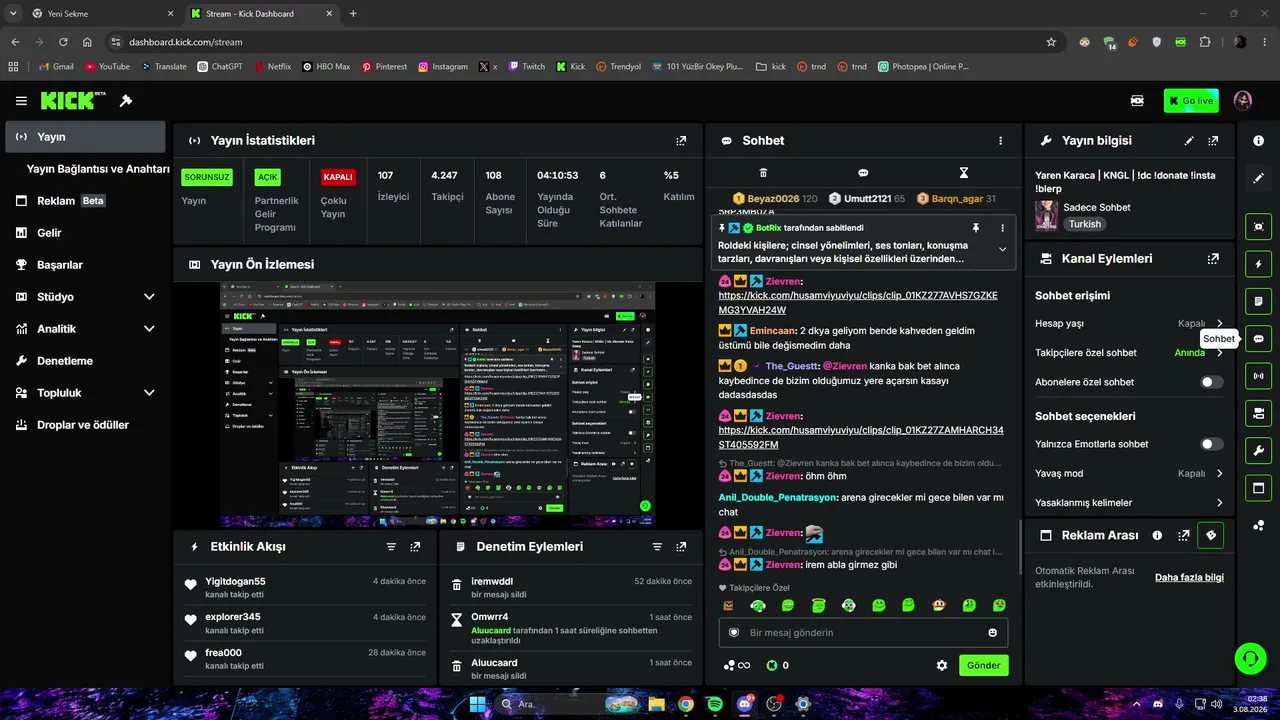This screenshot has height=720, width=1280.
Task: Click the broadcast signal icon in right sidebar
Action: click(x=1259, y=376)
